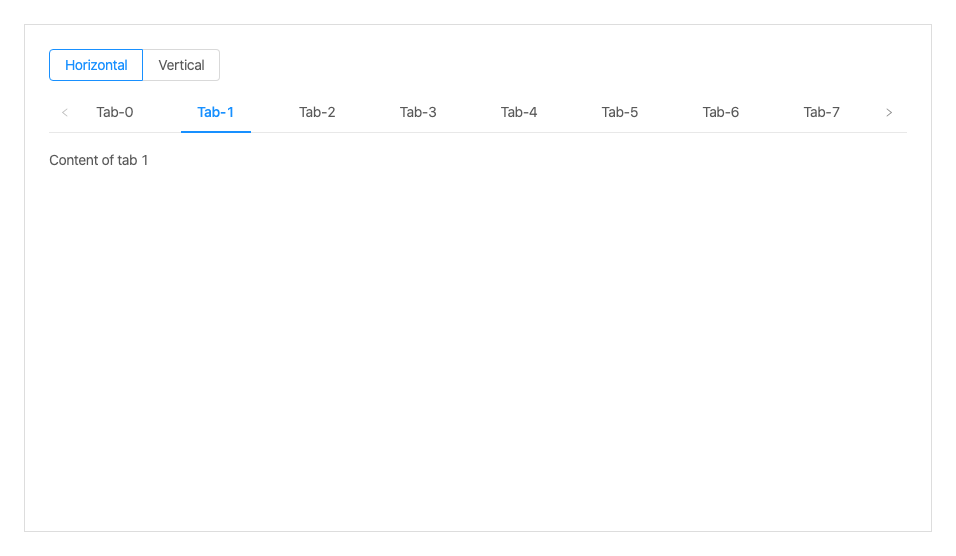
Task: Click the blue underline beneath Tab-1
Action: 216,131
